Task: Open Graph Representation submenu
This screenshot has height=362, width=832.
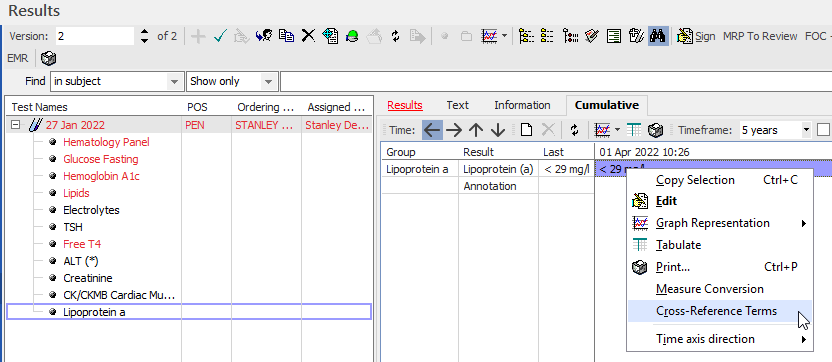Action: click(720, 223)
